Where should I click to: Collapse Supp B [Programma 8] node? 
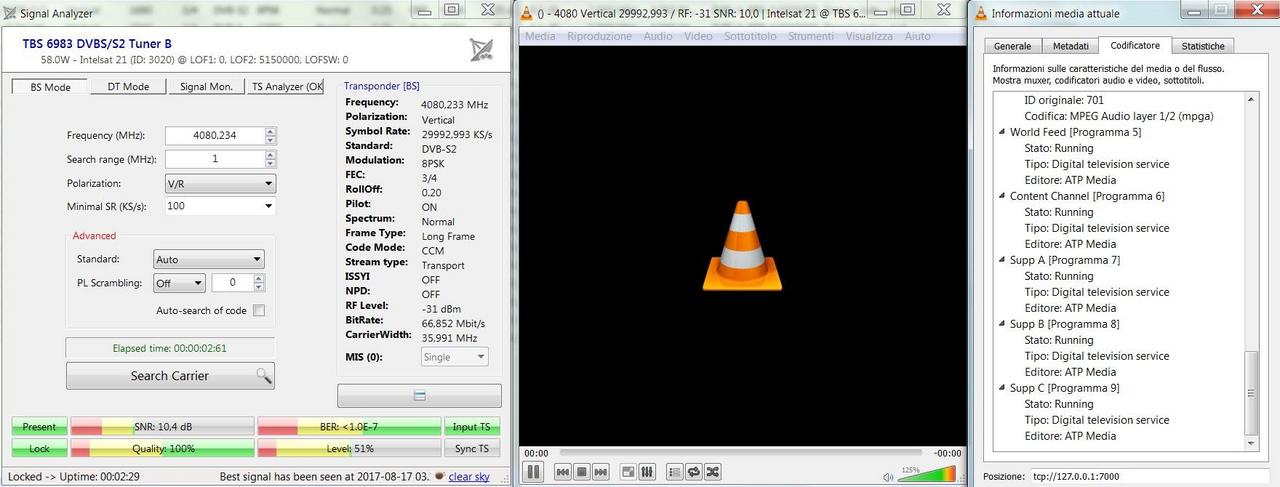1001,324
